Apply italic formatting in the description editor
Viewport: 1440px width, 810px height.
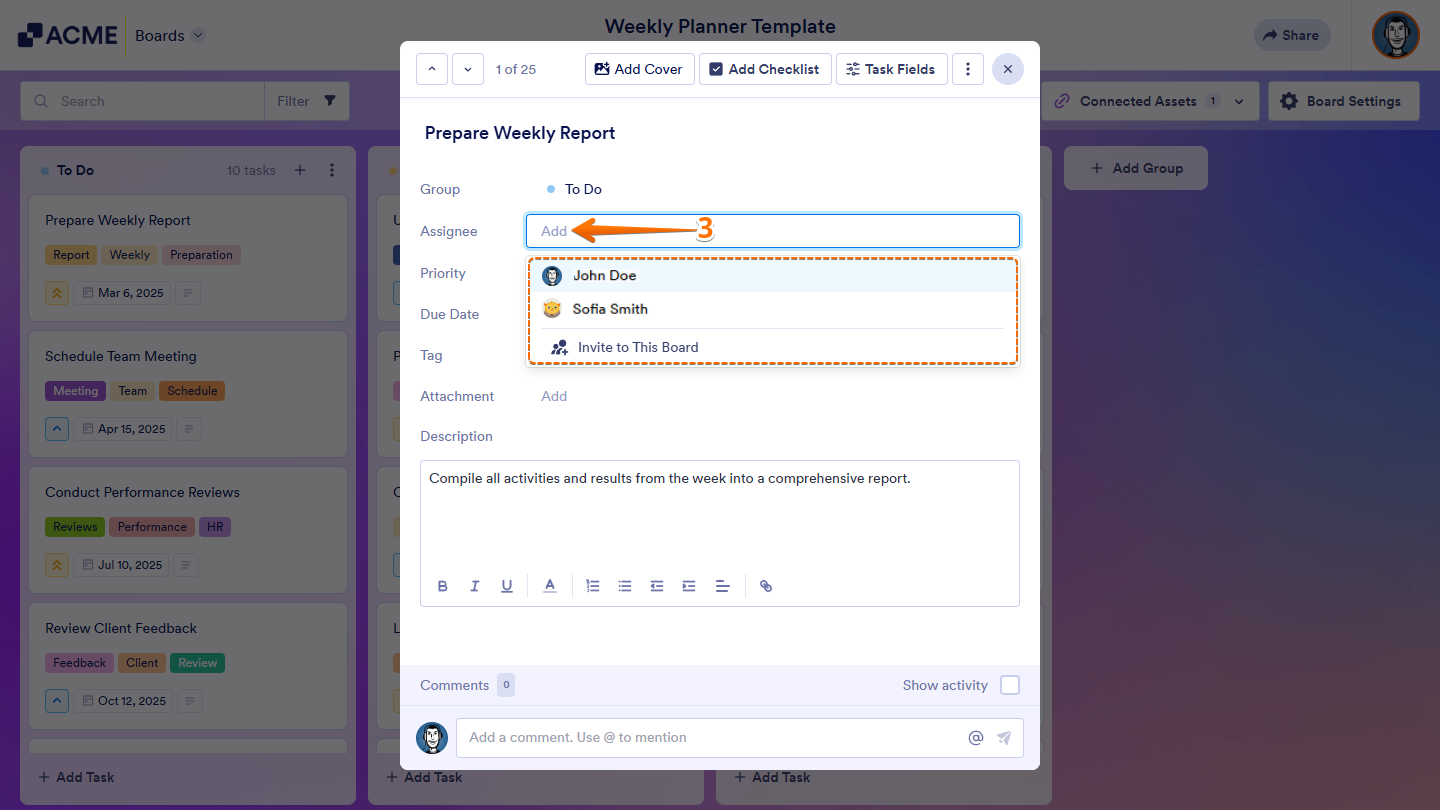[475, 585]
